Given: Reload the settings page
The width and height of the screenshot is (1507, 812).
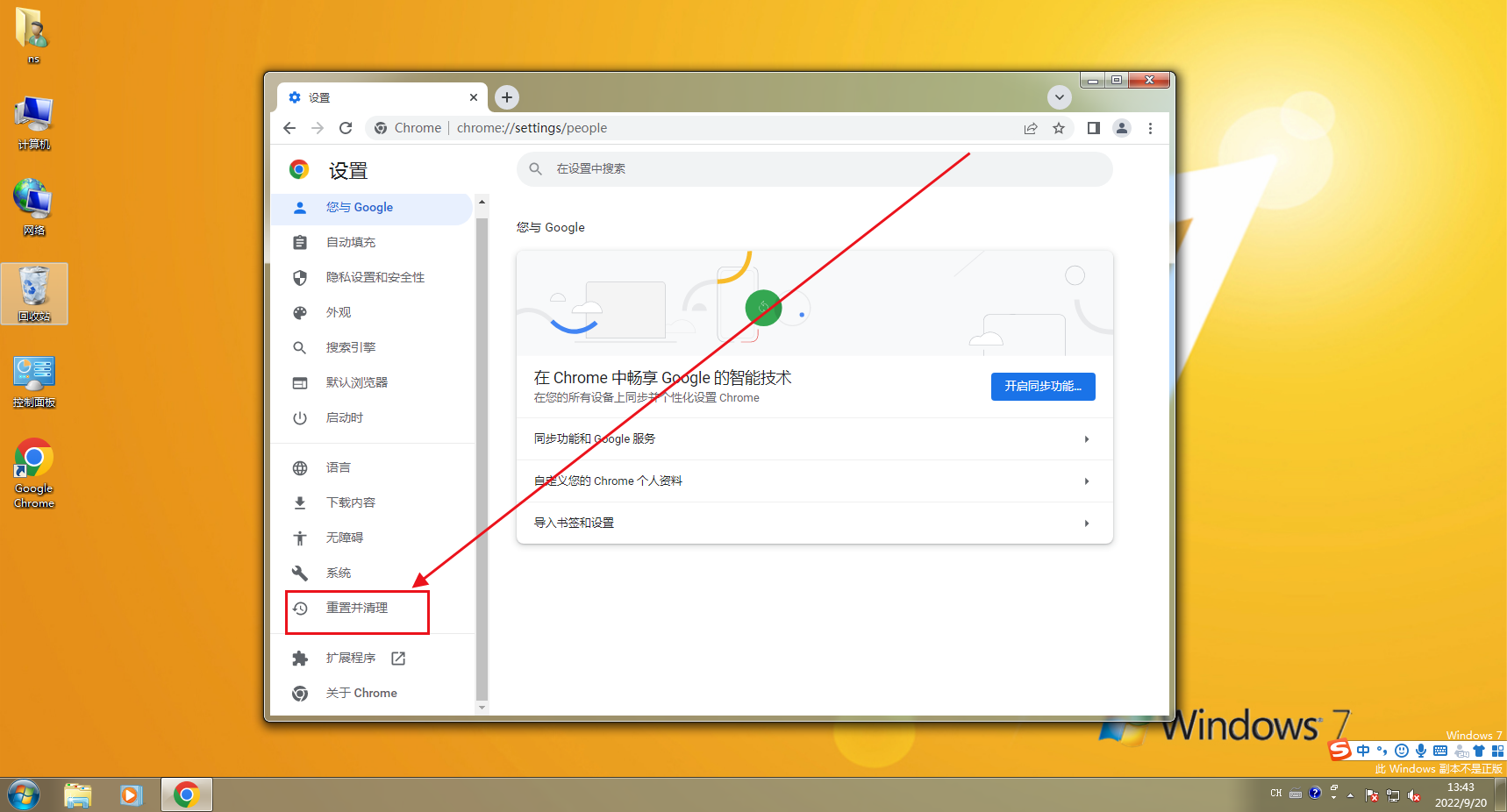Looking at the screenshot, I should tap(346, 128).
